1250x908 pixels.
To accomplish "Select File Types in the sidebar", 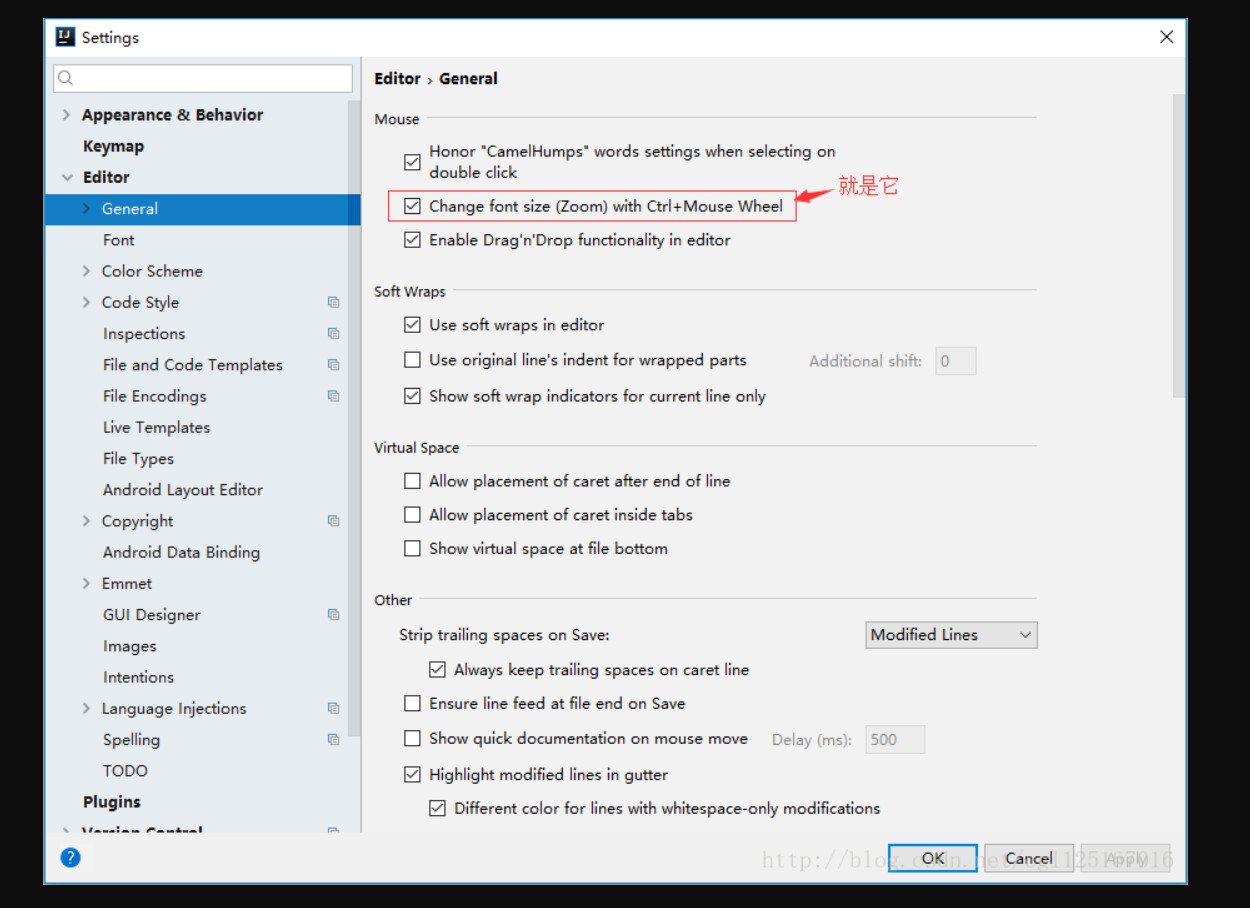I will click(138, 458).
